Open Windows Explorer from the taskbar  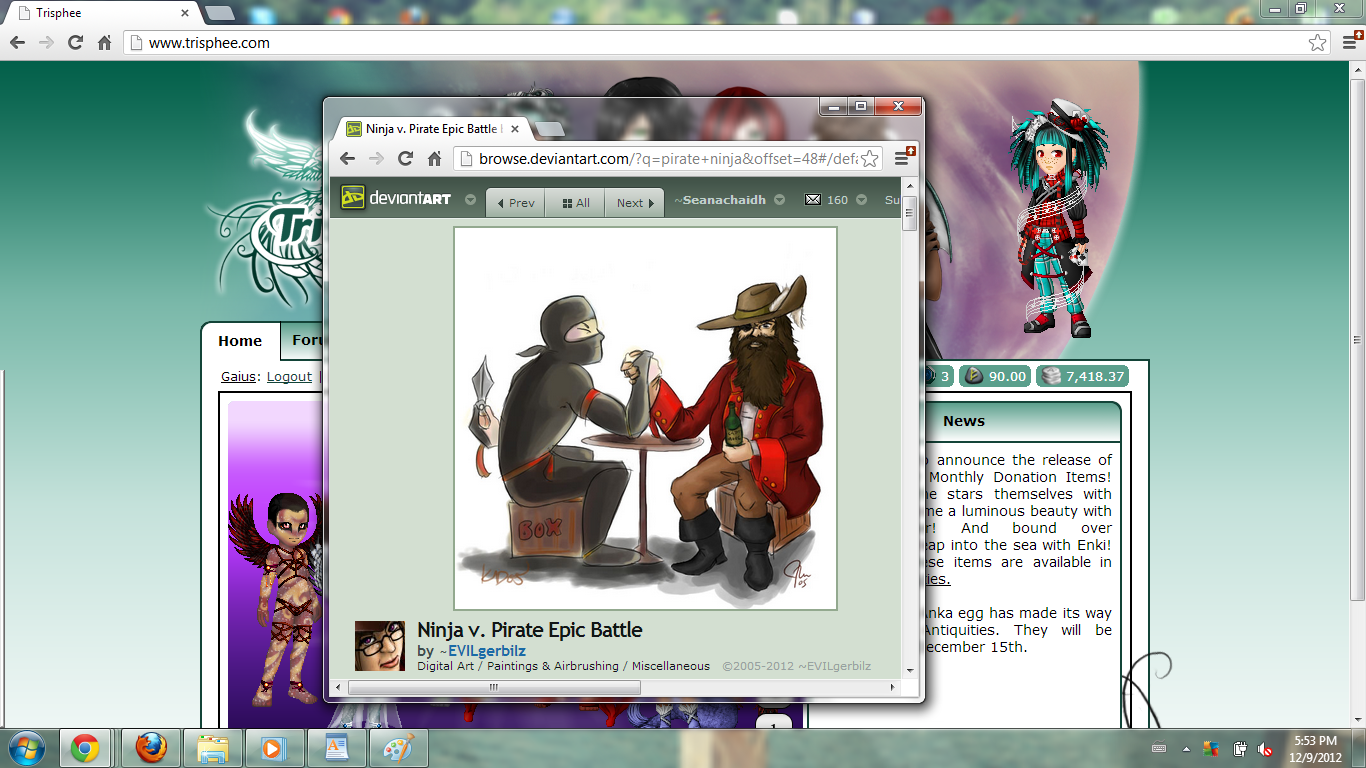point(213,748)
